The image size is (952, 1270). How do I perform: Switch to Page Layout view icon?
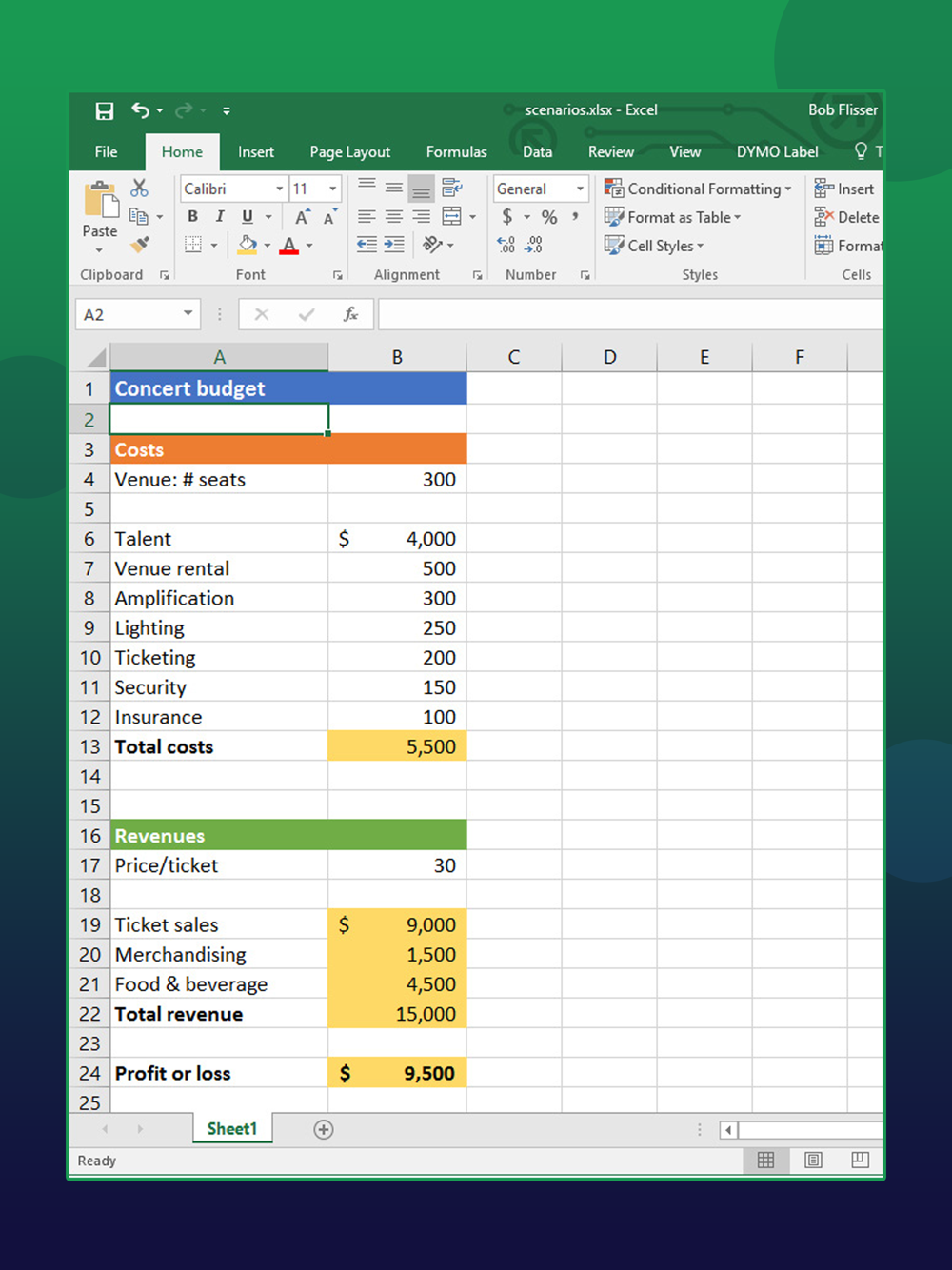[813, 1160]
